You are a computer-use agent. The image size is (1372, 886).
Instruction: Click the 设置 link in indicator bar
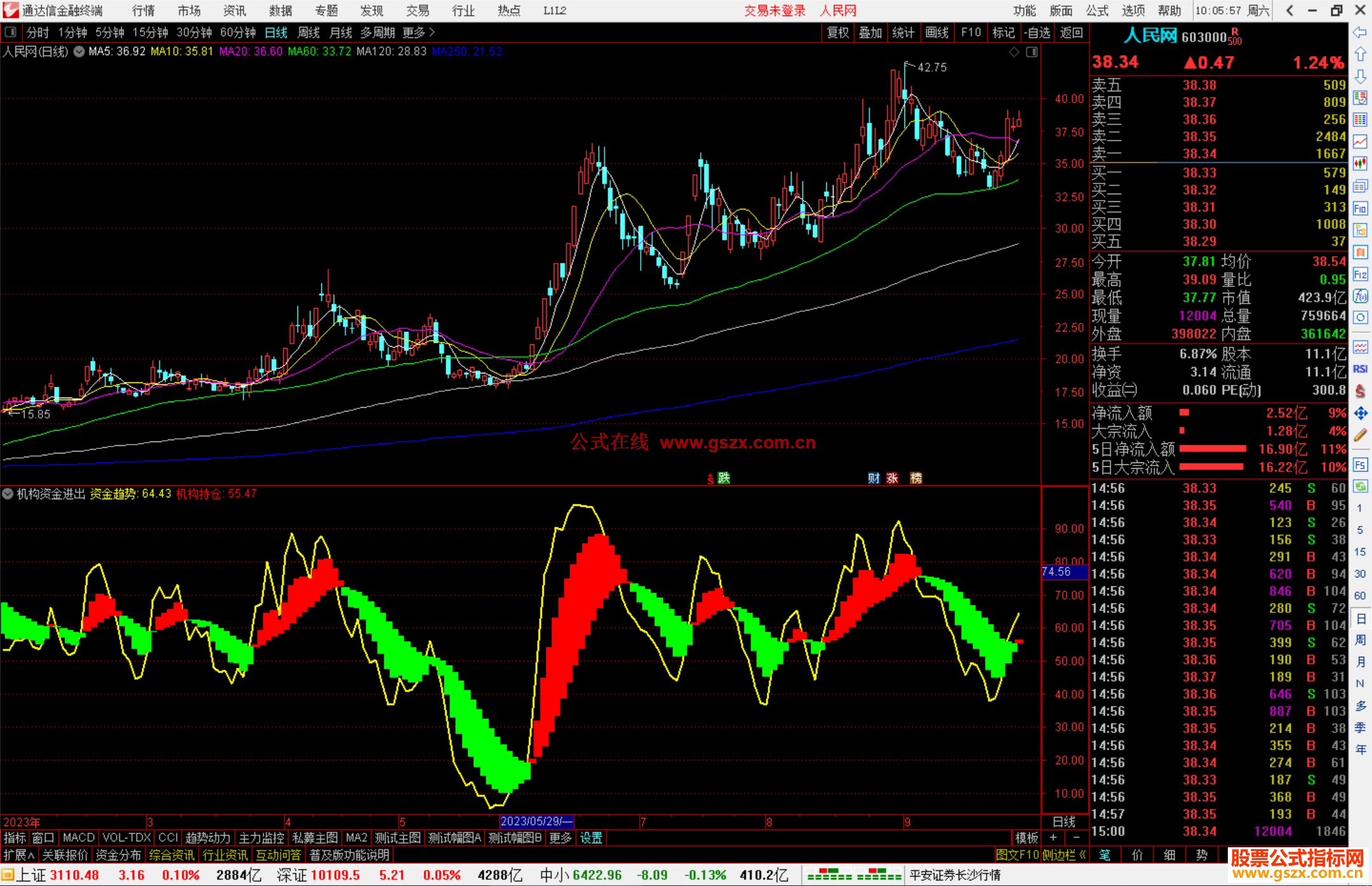pyautogui.click(x=591, y=838)
